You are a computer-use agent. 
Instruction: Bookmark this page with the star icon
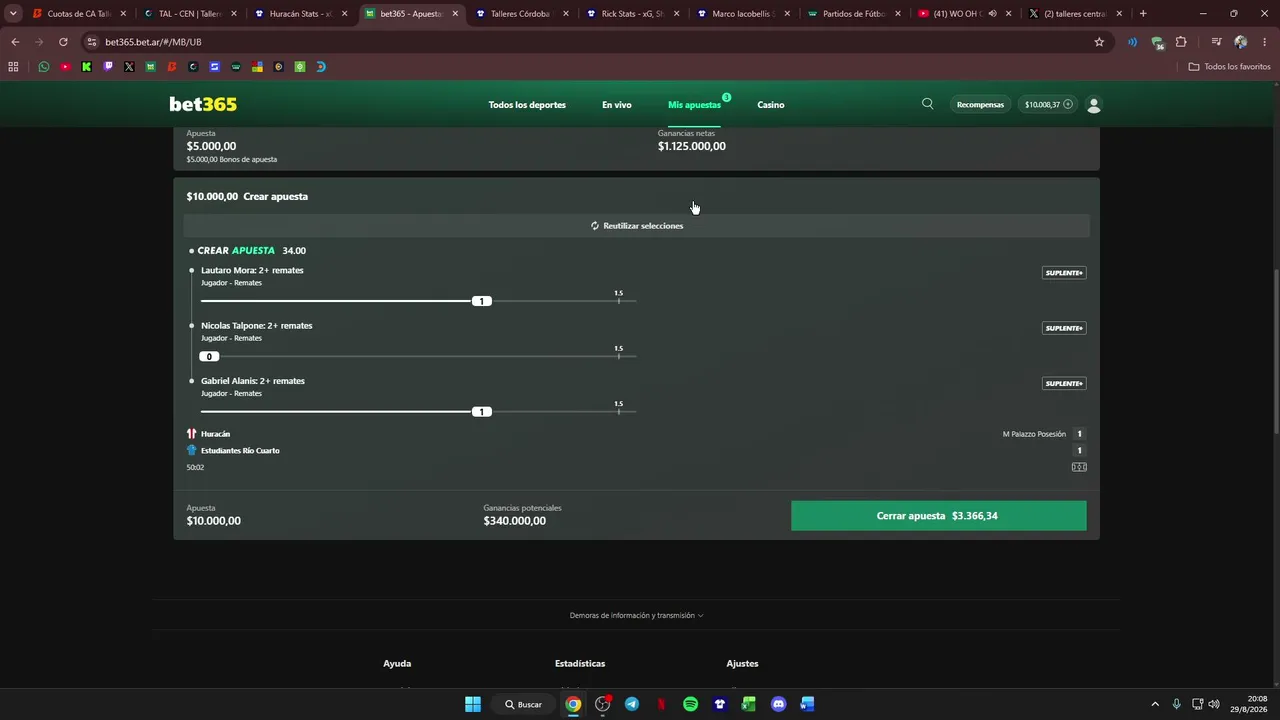tap(1099, 42)
